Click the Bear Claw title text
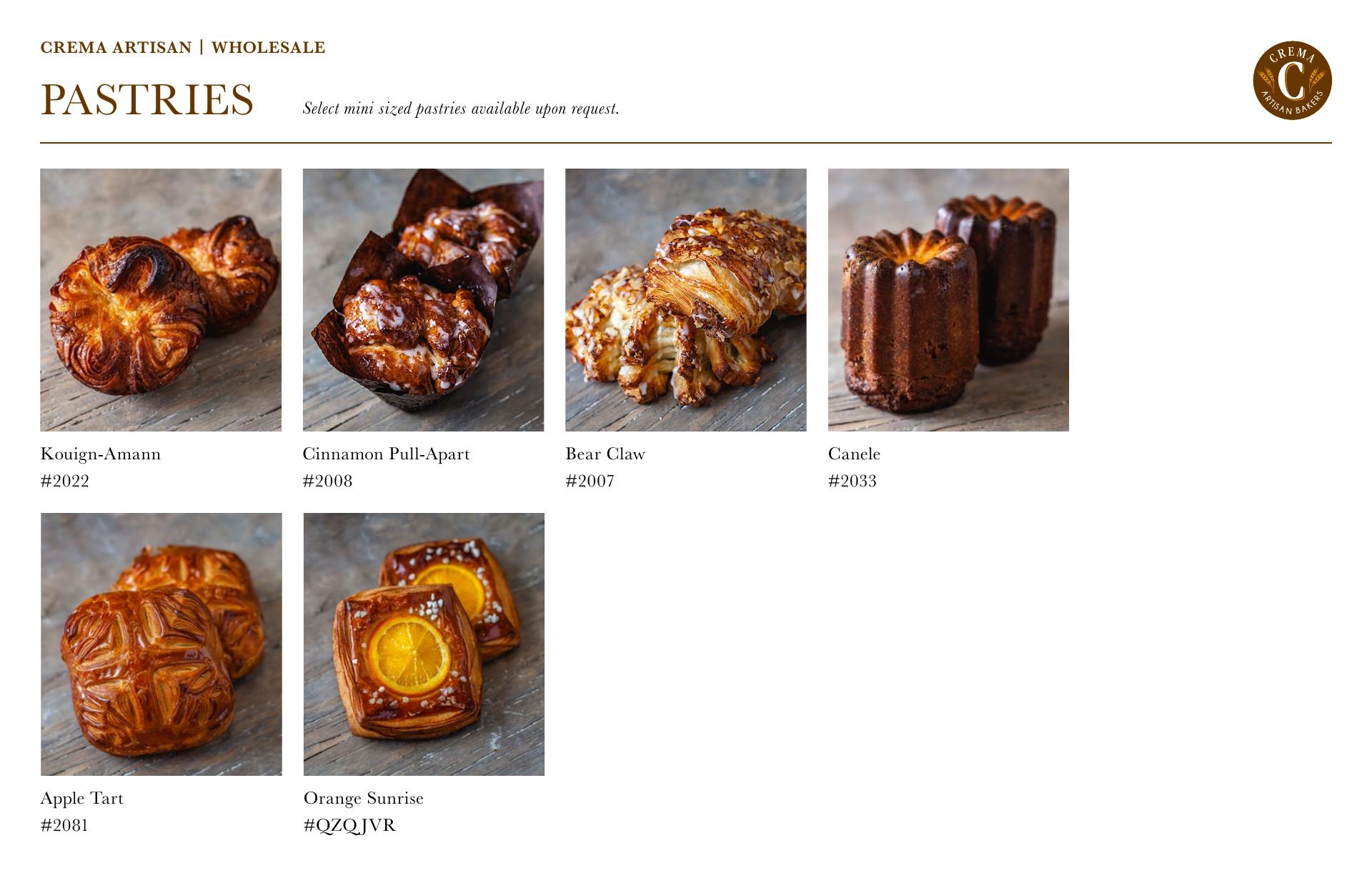 pyautogui.click(x=605, y=454)
